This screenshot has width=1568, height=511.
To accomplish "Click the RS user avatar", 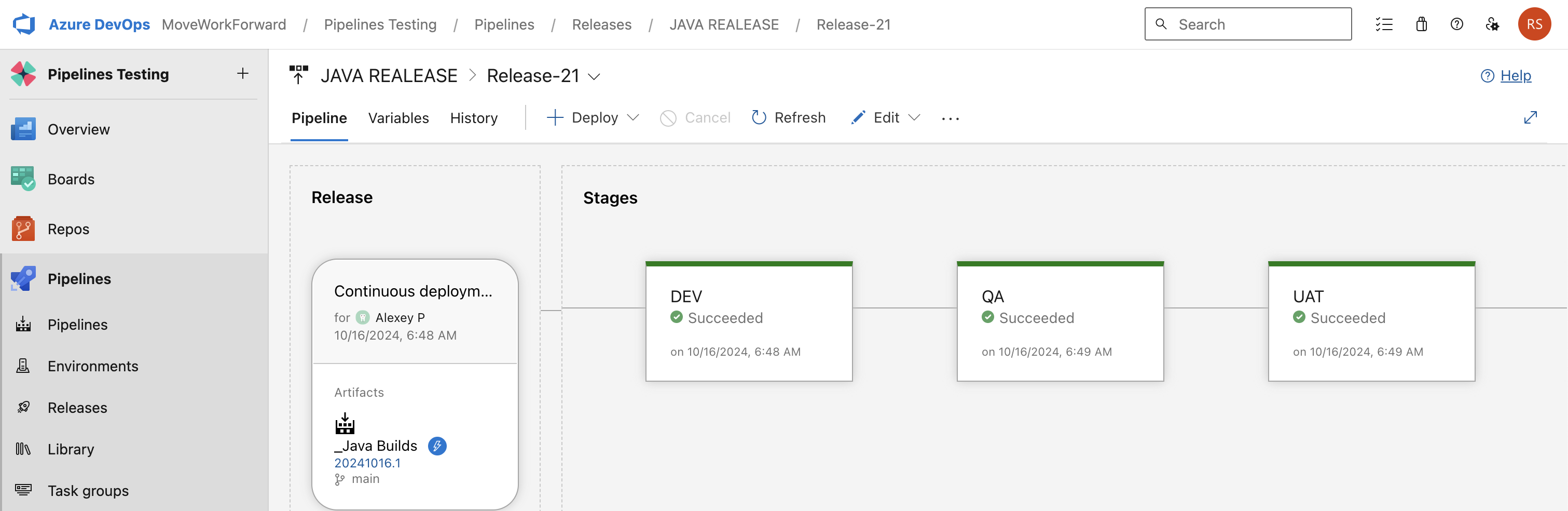I will [x=1534, y=24].
